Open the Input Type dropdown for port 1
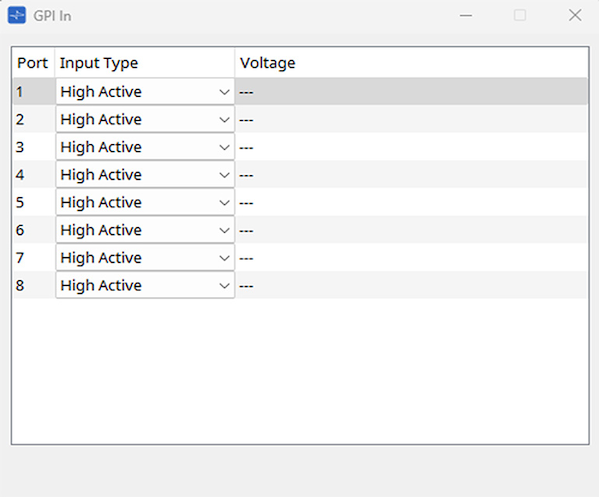The image size is (600, 497). point(145,92)
